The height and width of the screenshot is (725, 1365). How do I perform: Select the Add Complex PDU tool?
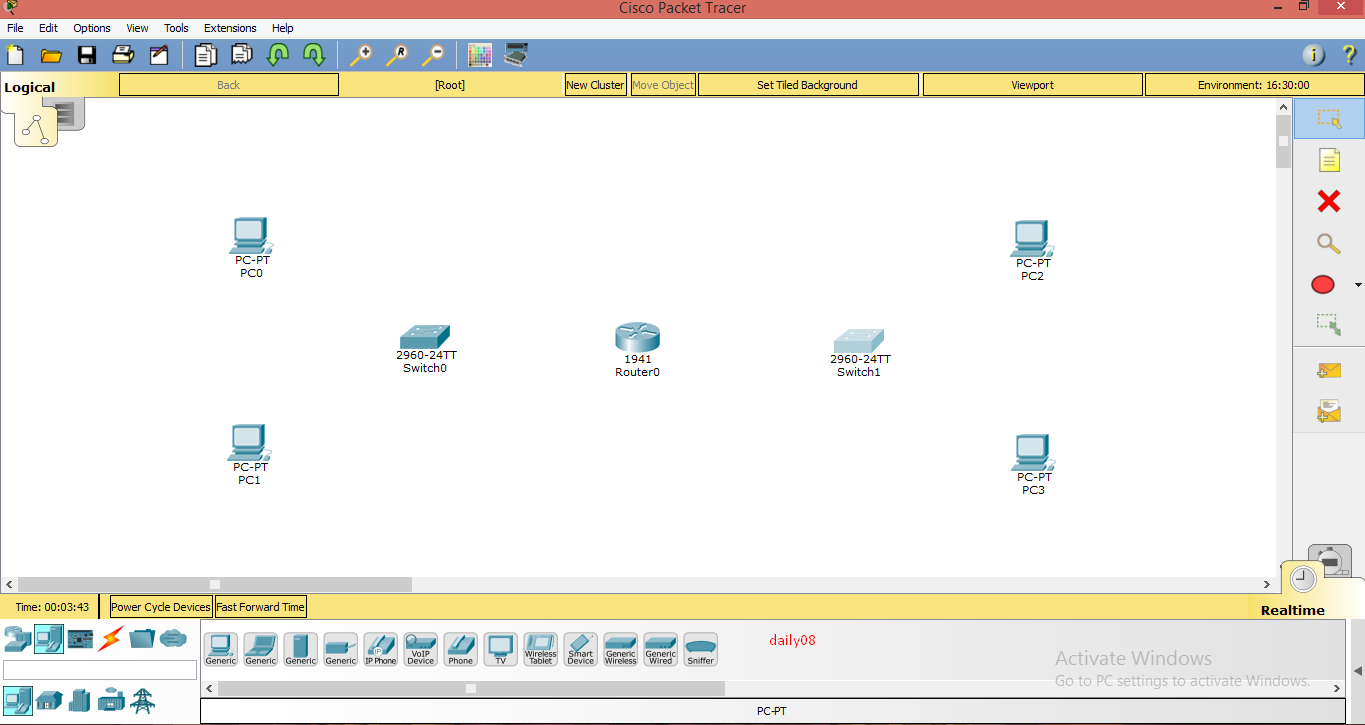(x=1328, y=410)
